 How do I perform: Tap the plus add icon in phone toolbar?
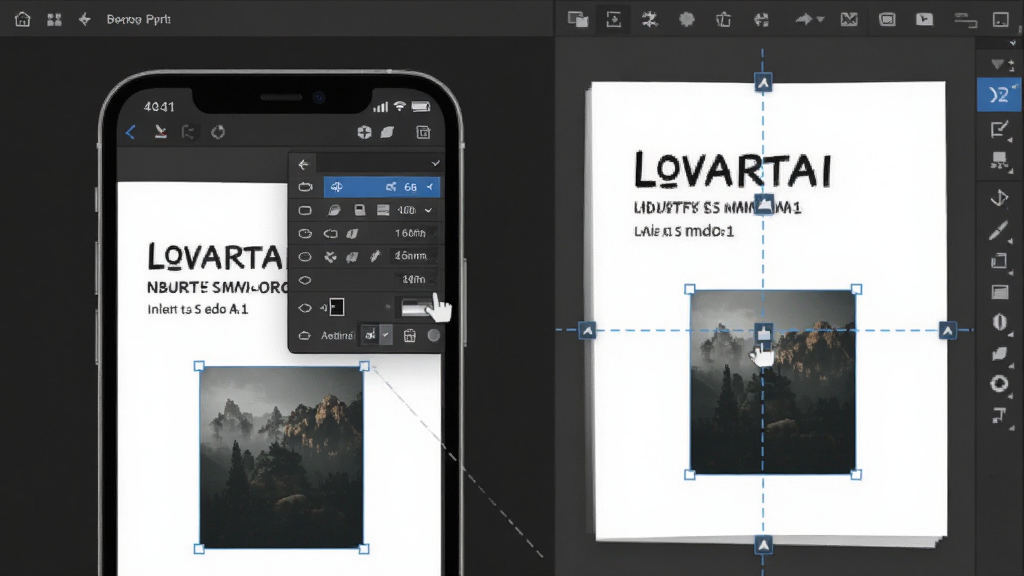[364, 133]
